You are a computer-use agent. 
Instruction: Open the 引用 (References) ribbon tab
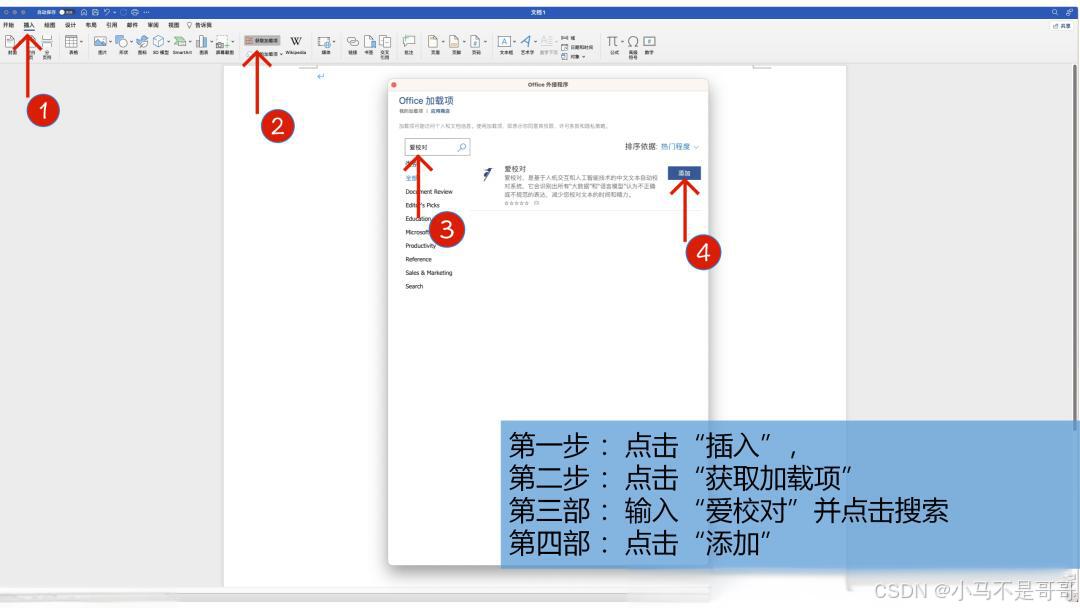(112, 25)
